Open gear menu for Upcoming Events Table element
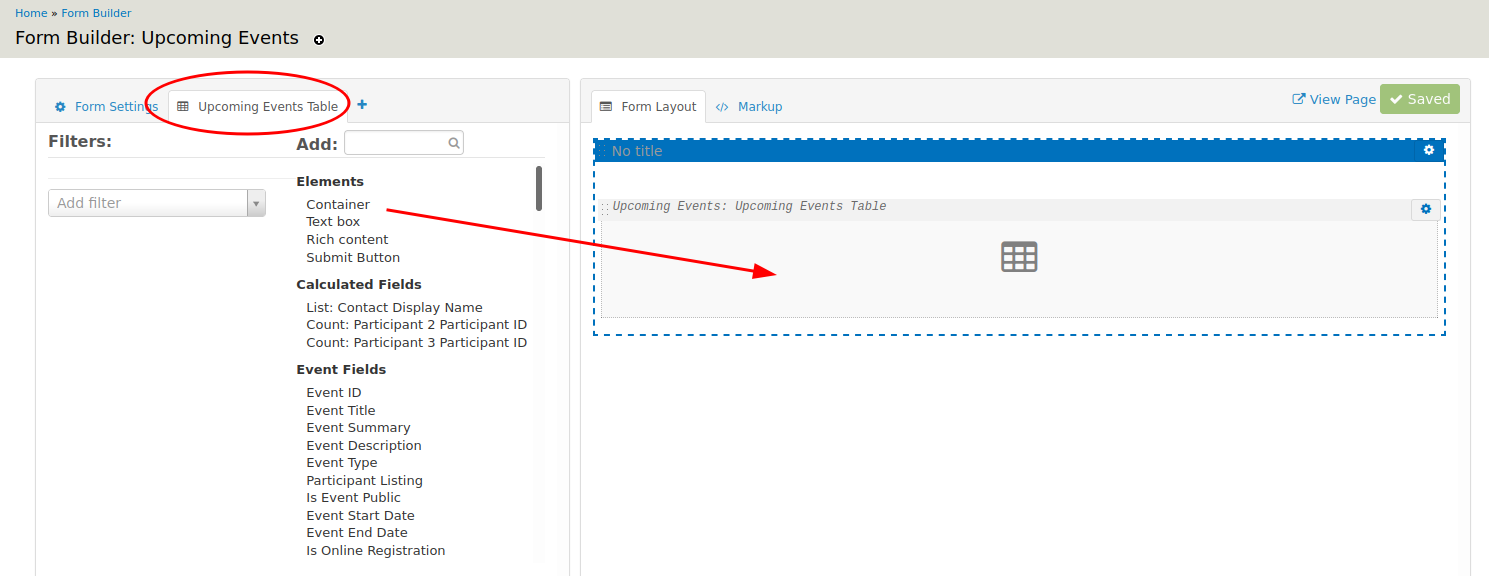Viewport: 1489px width, 576px height. (1425, 209)
